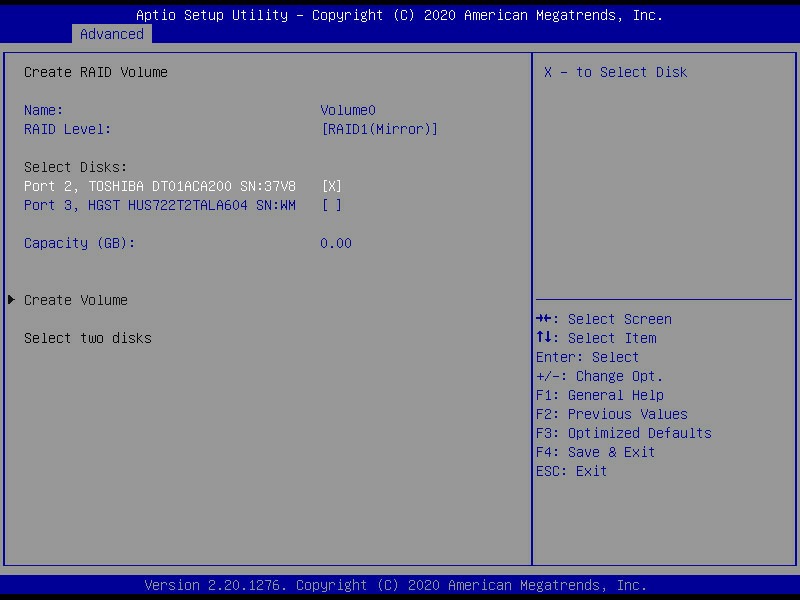Edit the Volume0 name field
800x600 pixels.
tap(348, 110)
